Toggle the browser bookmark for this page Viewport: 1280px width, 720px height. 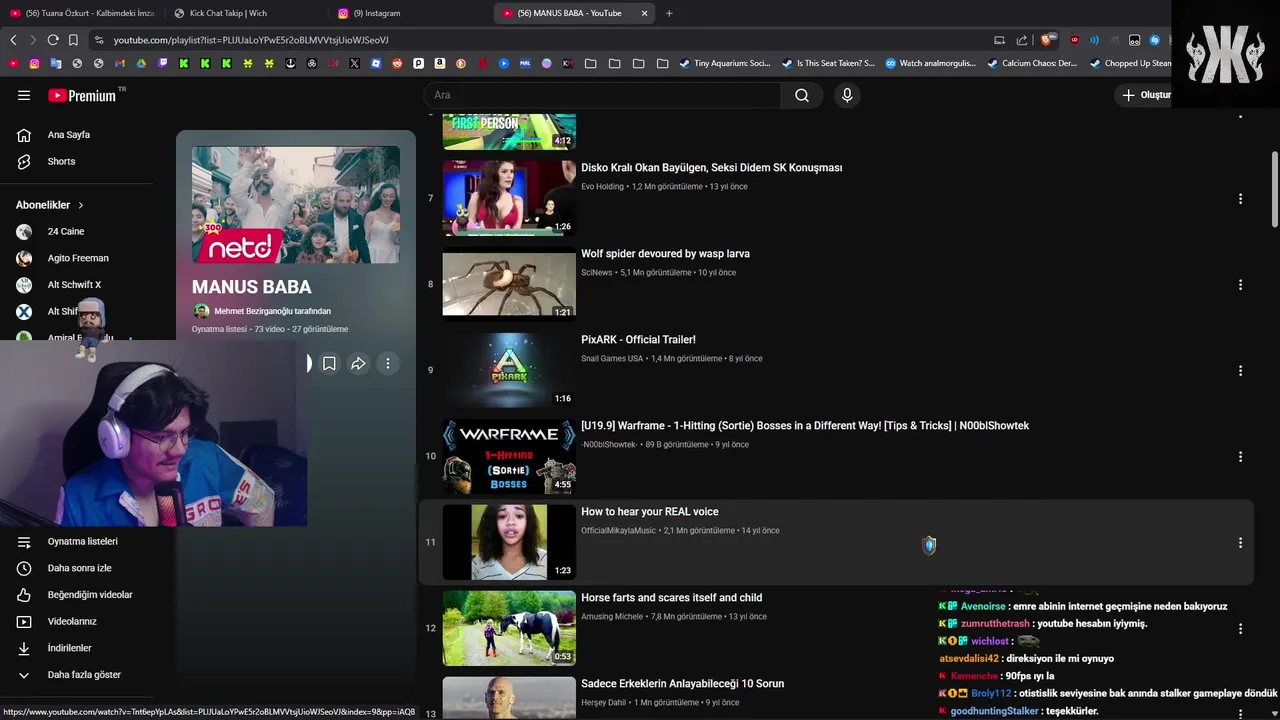(x=73, y=40)
